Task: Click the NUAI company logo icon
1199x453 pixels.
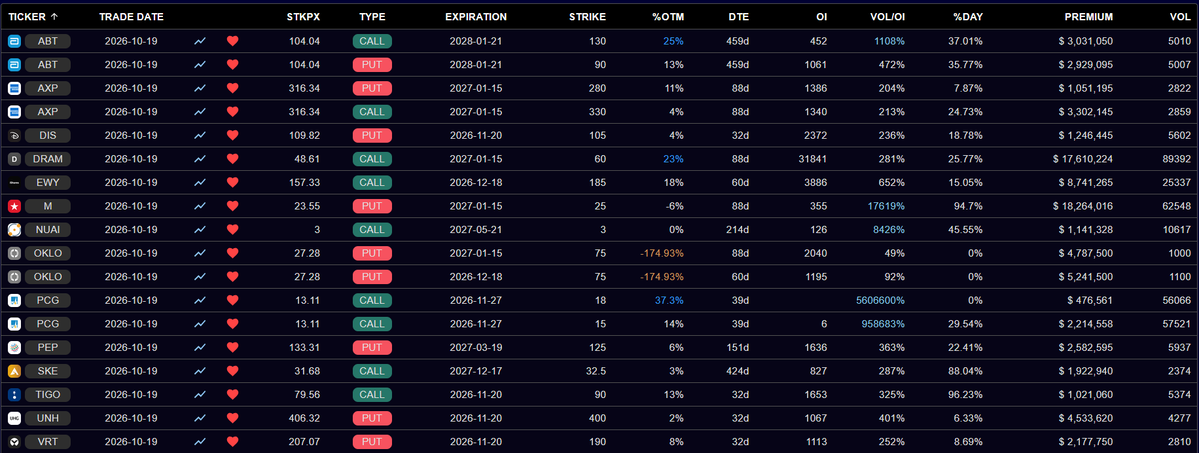Action: tap(14, 230)
